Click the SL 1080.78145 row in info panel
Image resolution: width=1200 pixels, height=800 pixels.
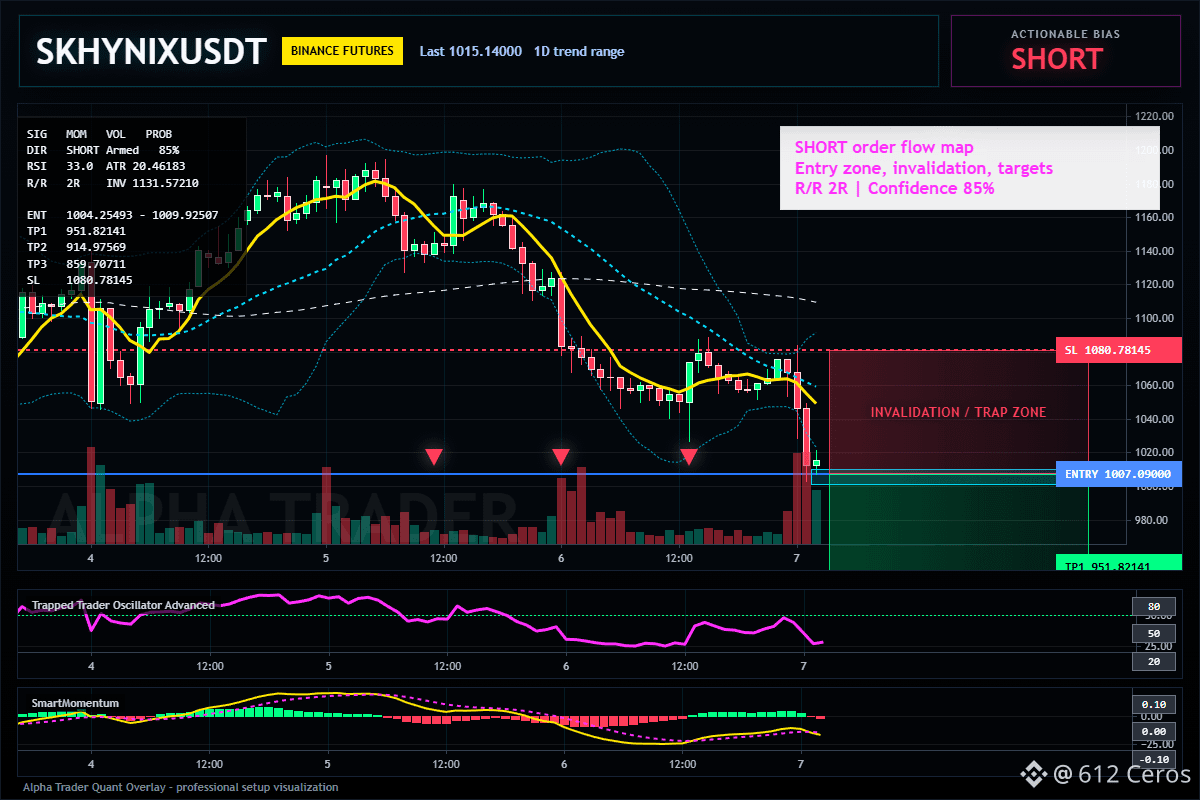click(80, 280)
